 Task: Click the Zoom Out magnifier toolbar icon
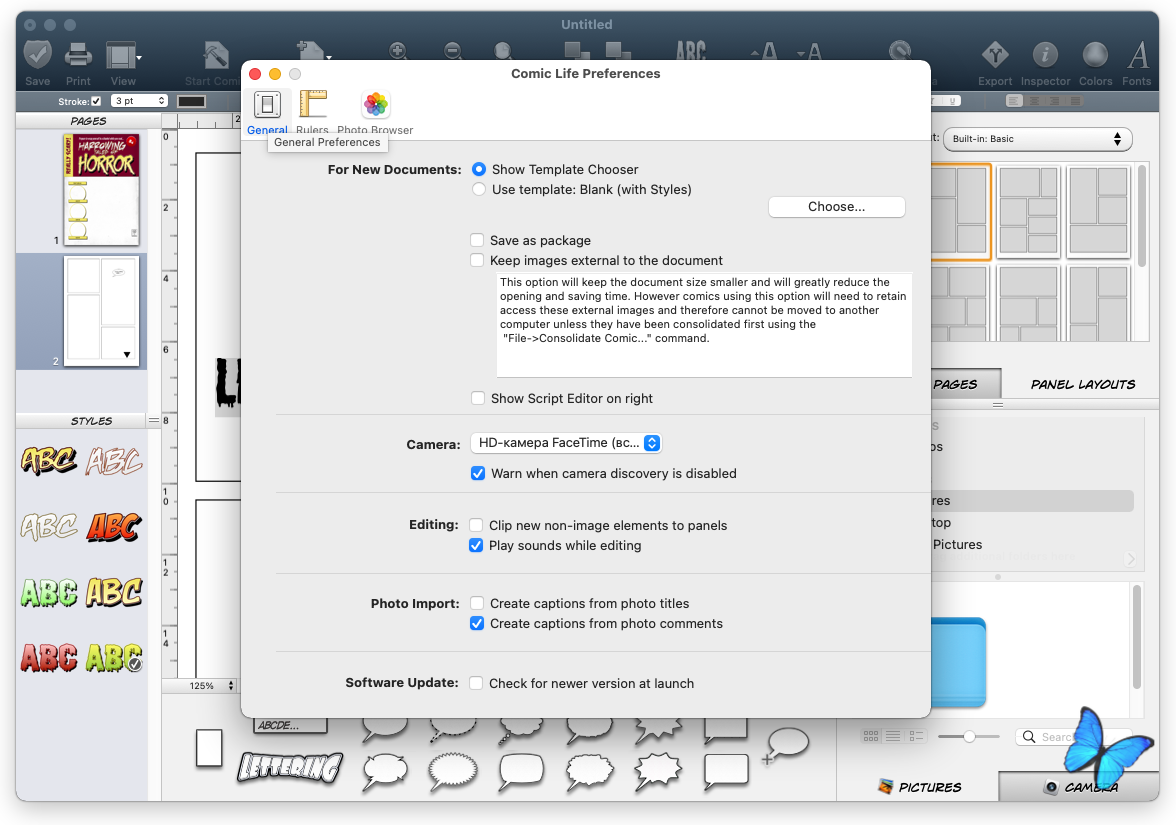tap(452, 51)
